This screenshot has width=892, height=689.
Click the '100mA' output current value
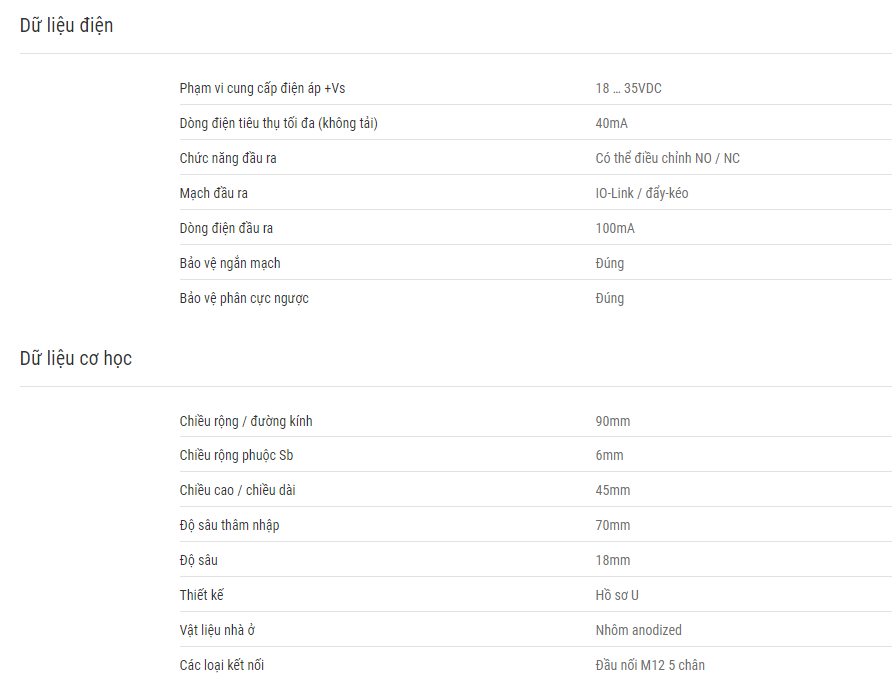615,228
